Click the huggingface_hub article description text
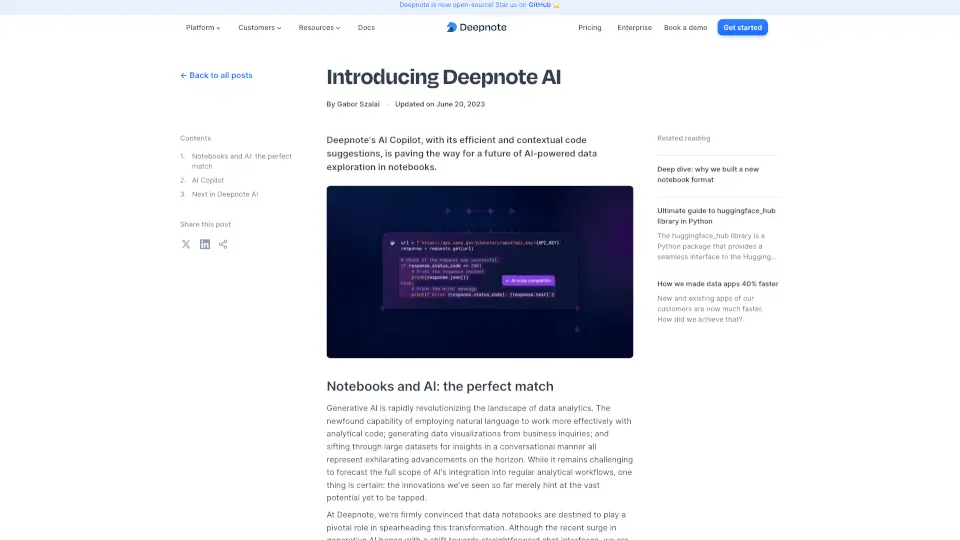This screenshot has width=960, height=540. click(716, 246)
